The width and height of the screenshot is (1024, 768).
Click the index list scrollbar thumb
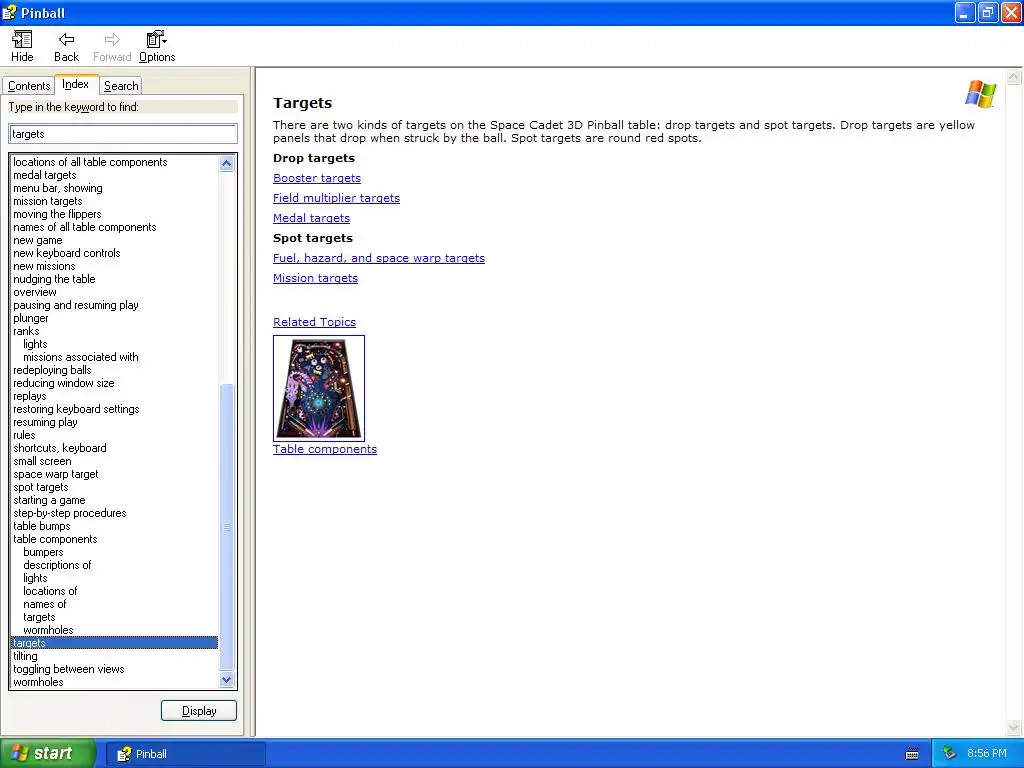227,527
